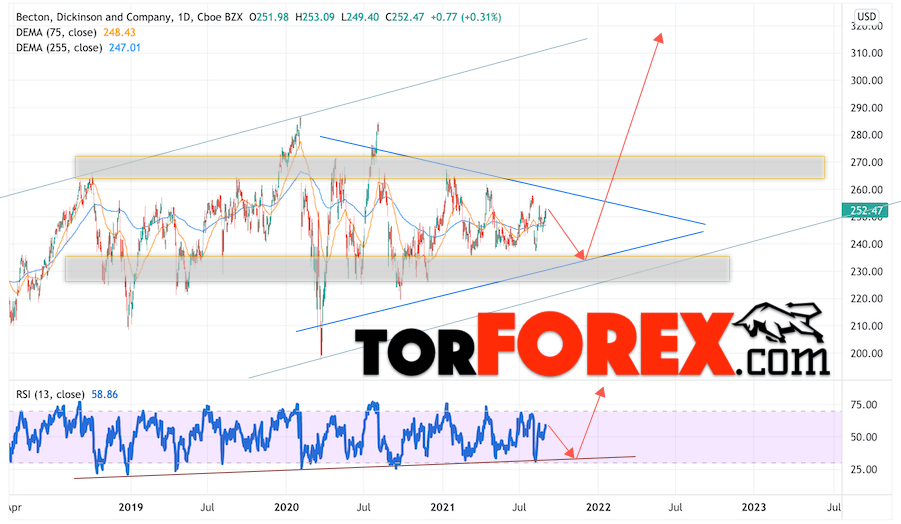Screen dimensions: 901x524
Task: Click the RSI 50.00 scale label
Action: coord(864,437)
